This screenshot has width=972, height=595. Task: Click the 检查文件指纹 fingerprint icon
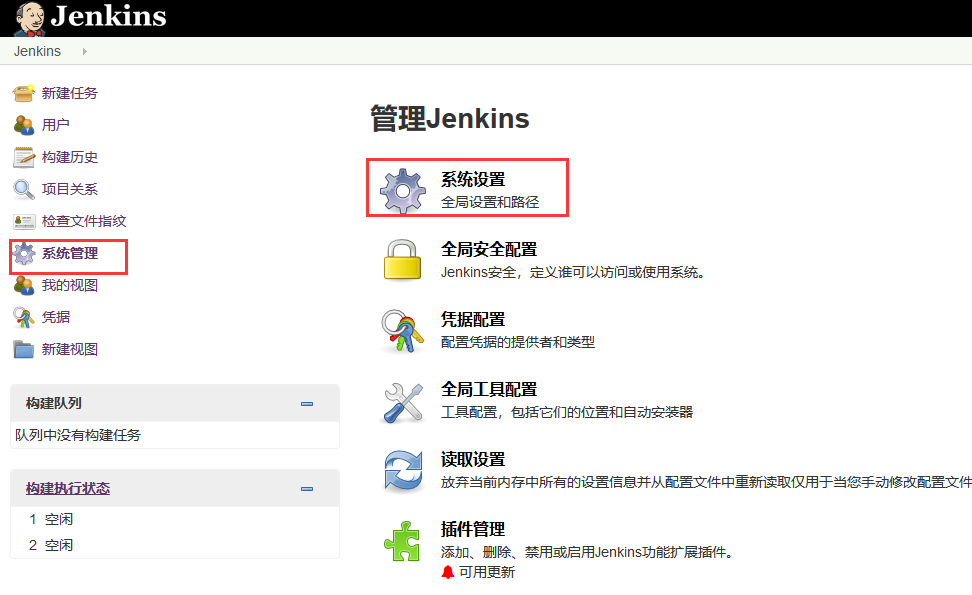[24, 221]
